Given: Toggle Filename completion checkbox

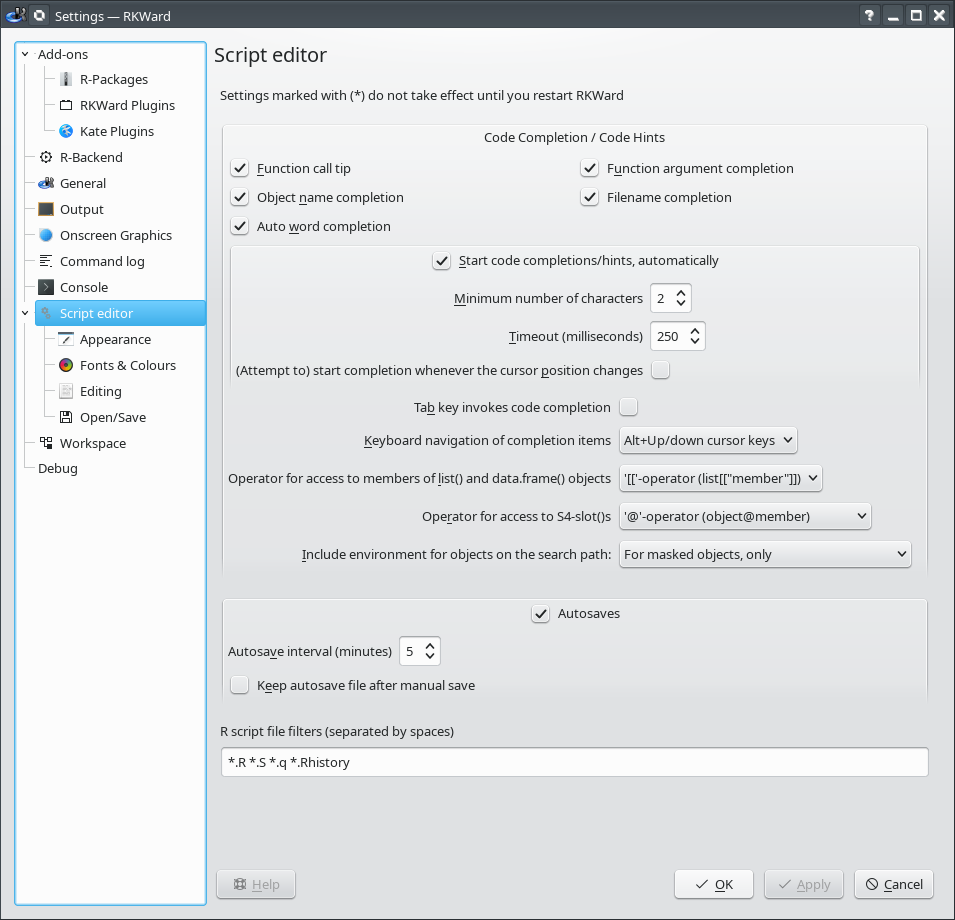Looking at the screenshot, I should click(x=590, y=197).
